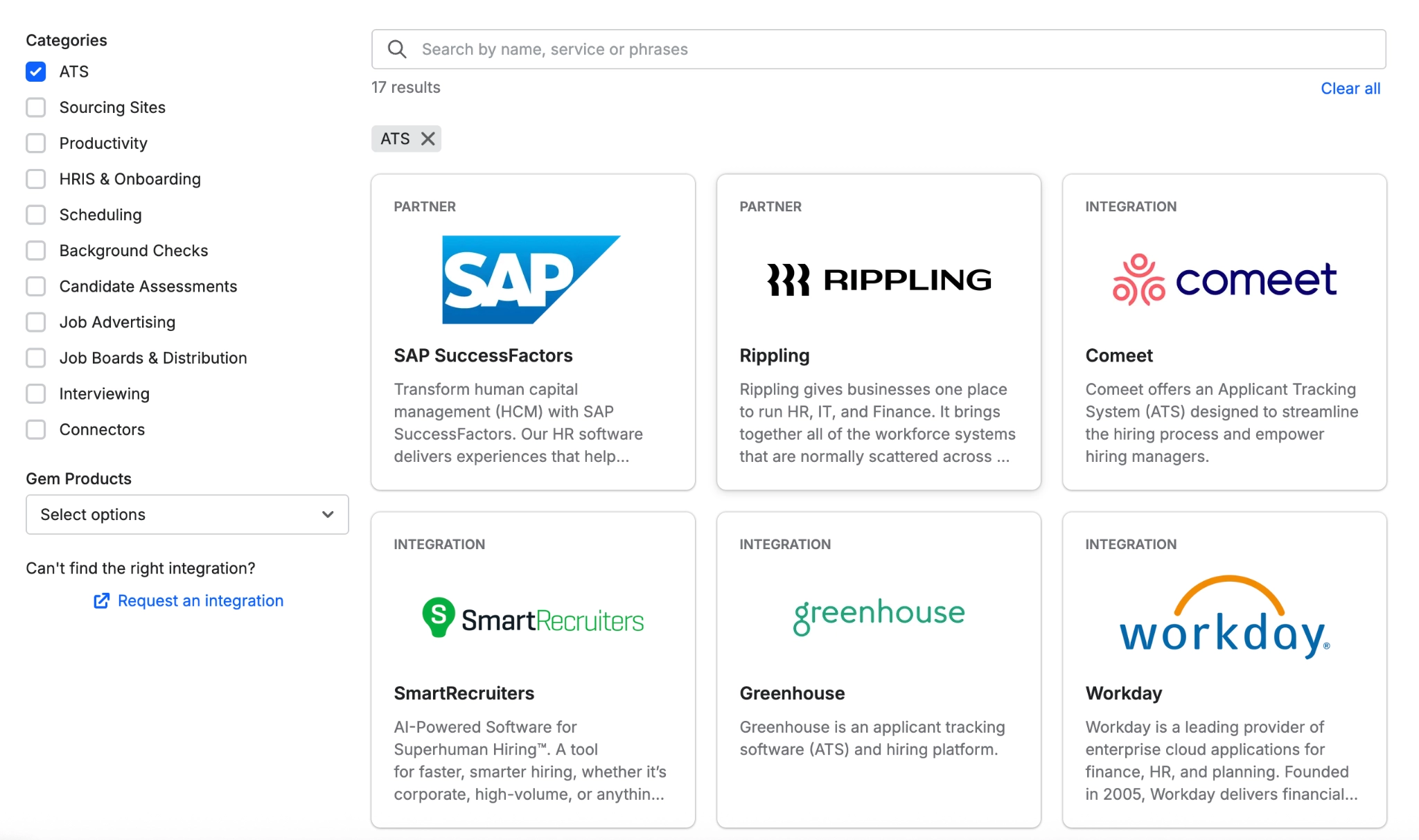Click the Rippling logo

point(879,280)
